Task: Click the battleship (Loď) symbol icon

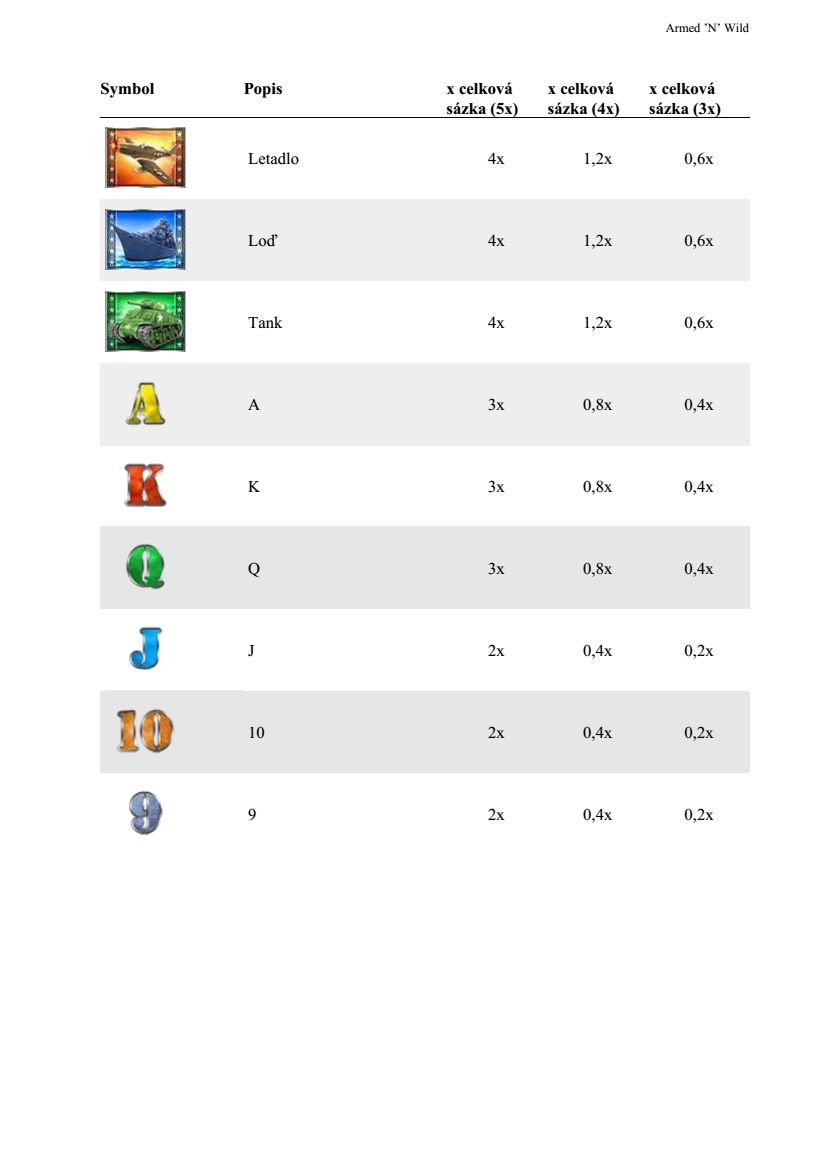Action: click(145, 240)
